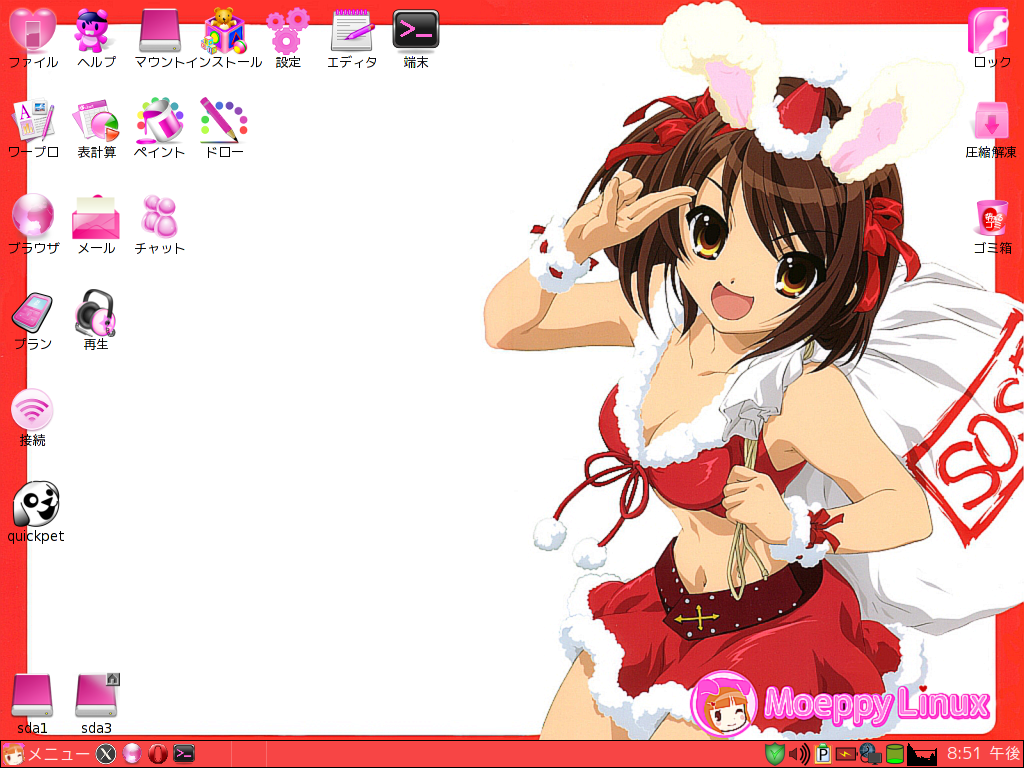Image resolution: width=1024 pixels, height=768 pixels.
Task: Click the green shield firewall tray icon
Action: click(x=774, y=754)
